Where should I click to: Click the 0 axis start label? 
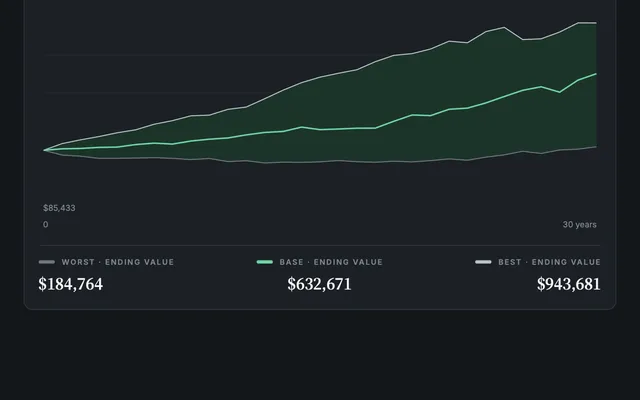(45, 224)
